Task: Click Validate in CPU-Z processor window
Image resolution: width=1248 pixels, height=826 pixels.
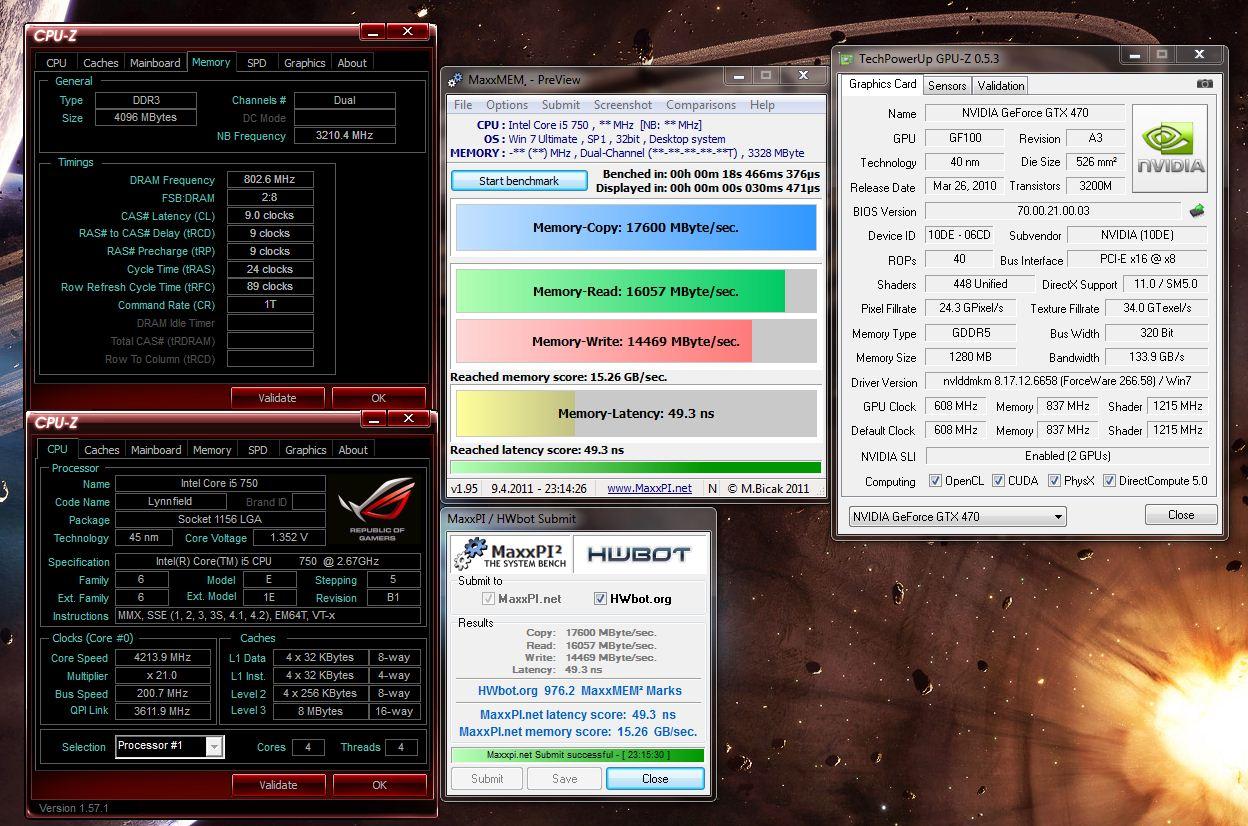Action: [x=278, y=785]
